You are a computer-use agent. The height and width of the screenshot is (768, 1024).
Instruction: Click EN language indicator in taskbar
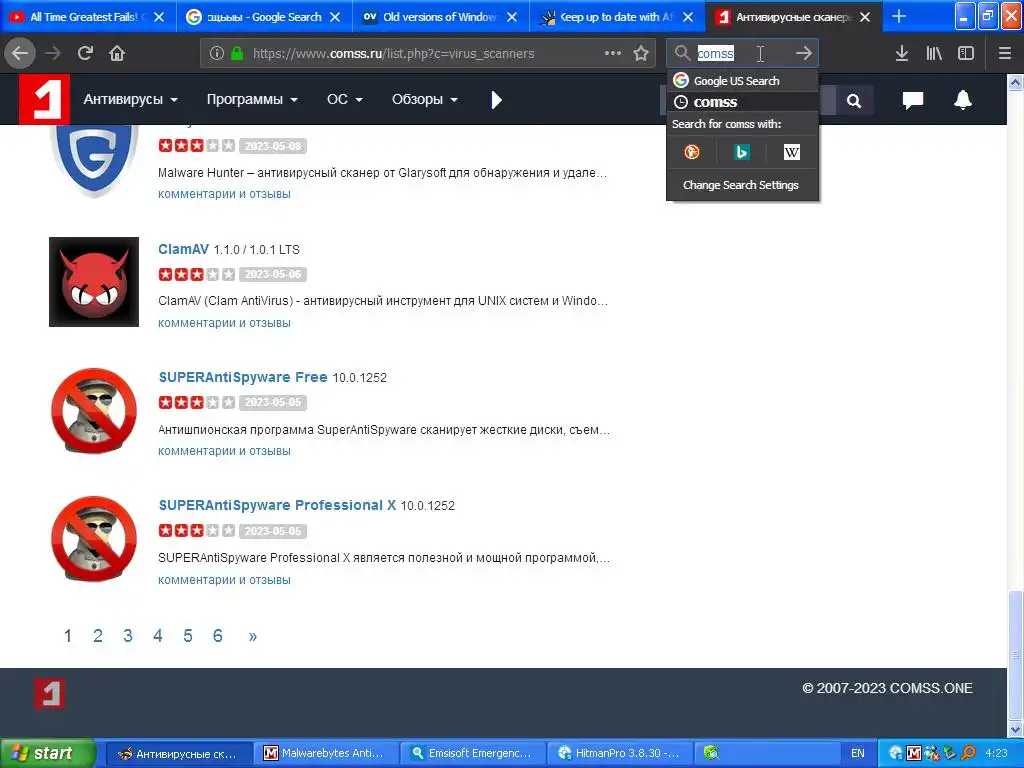pos(857,753)
